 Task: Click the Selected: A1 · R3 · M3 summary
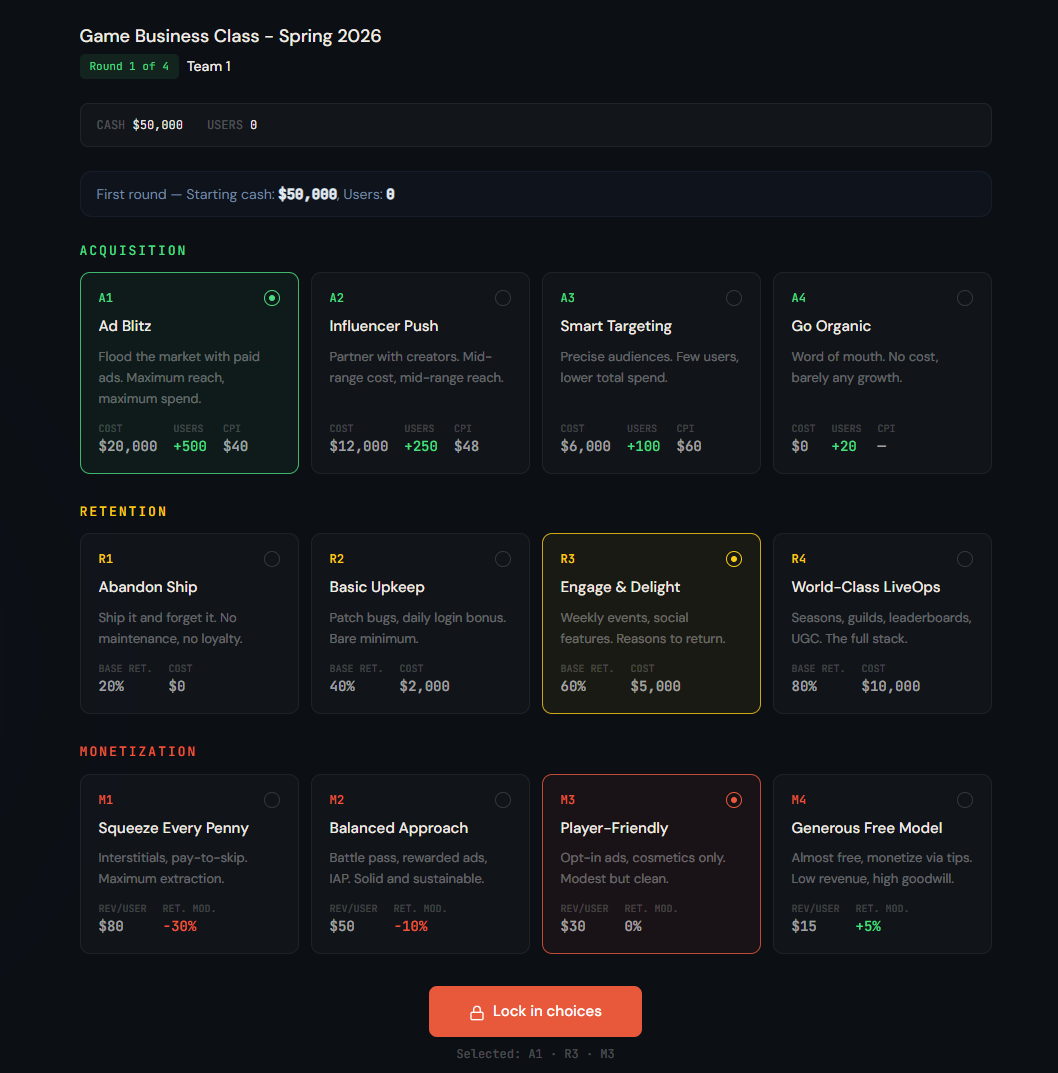click(x=535, y=1053)
